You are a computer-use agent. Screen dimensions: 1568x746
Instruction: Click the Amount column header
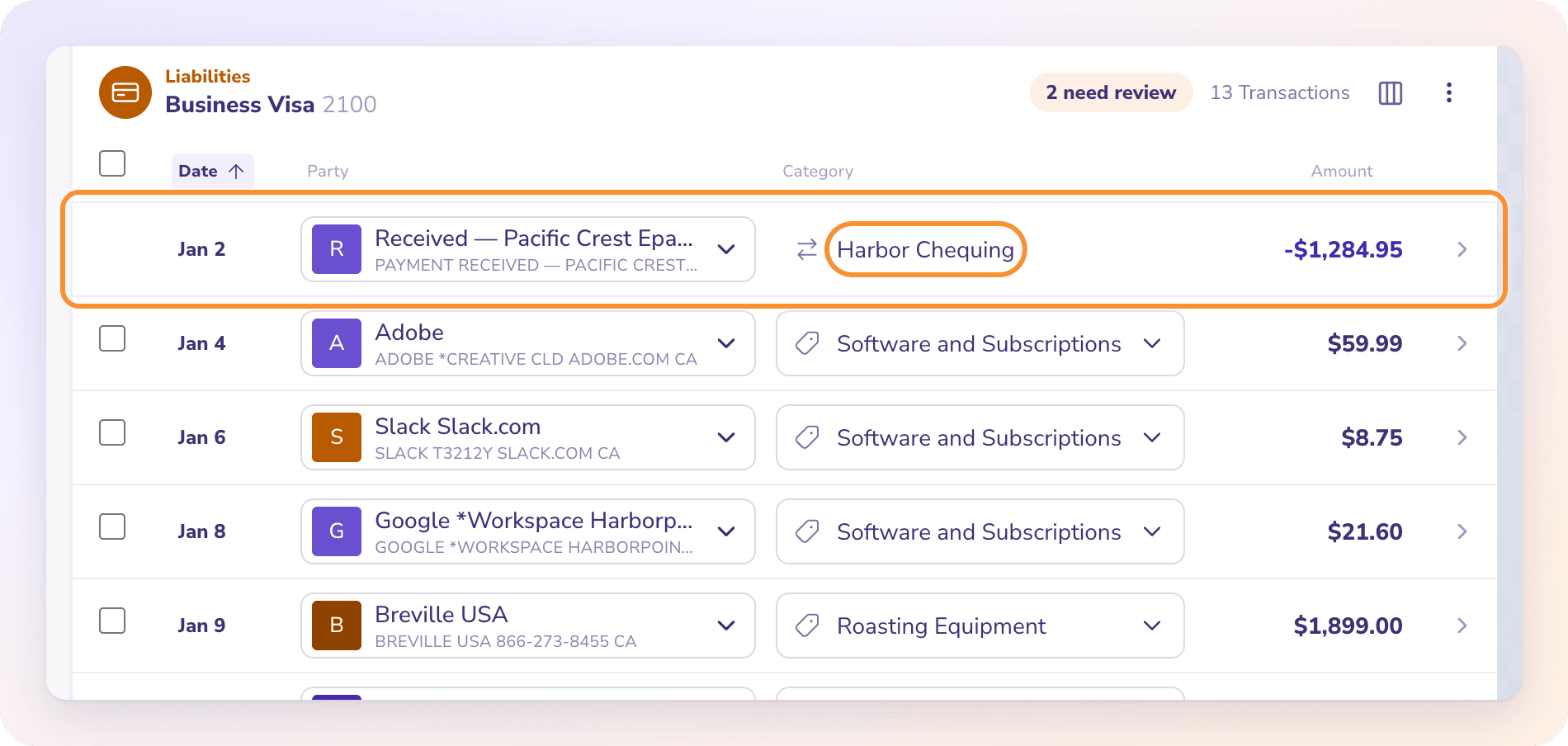click(x=1342, y=171)
